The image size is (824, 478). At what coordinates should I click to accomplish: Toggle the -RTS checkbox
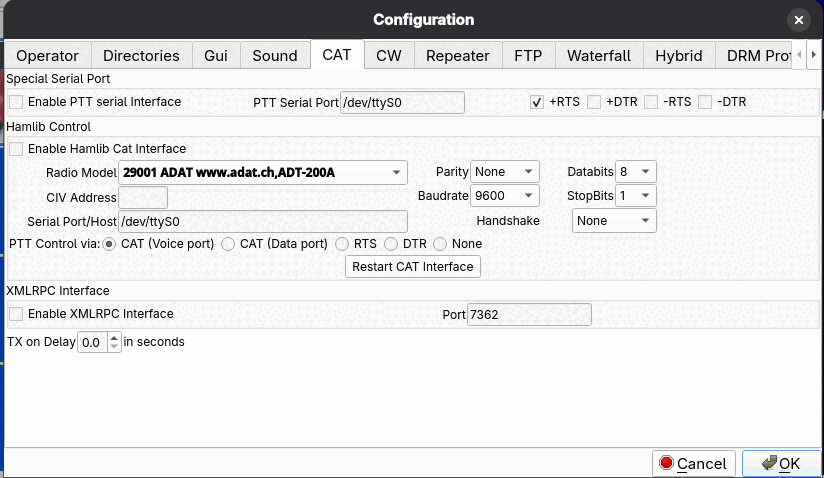[651, 102]
